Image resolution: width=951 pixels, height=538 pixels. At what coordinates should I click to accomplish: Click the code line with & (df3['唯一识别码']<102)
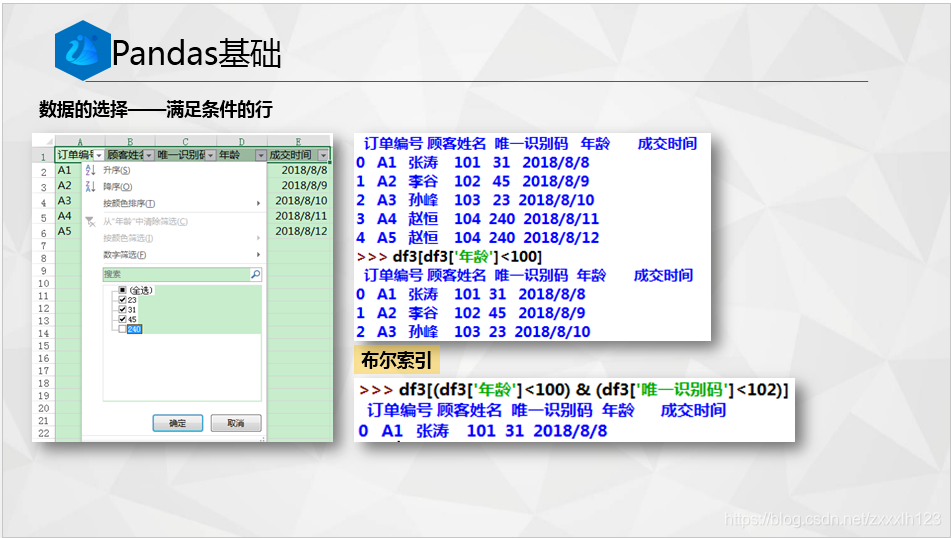[x=574, y=389]
